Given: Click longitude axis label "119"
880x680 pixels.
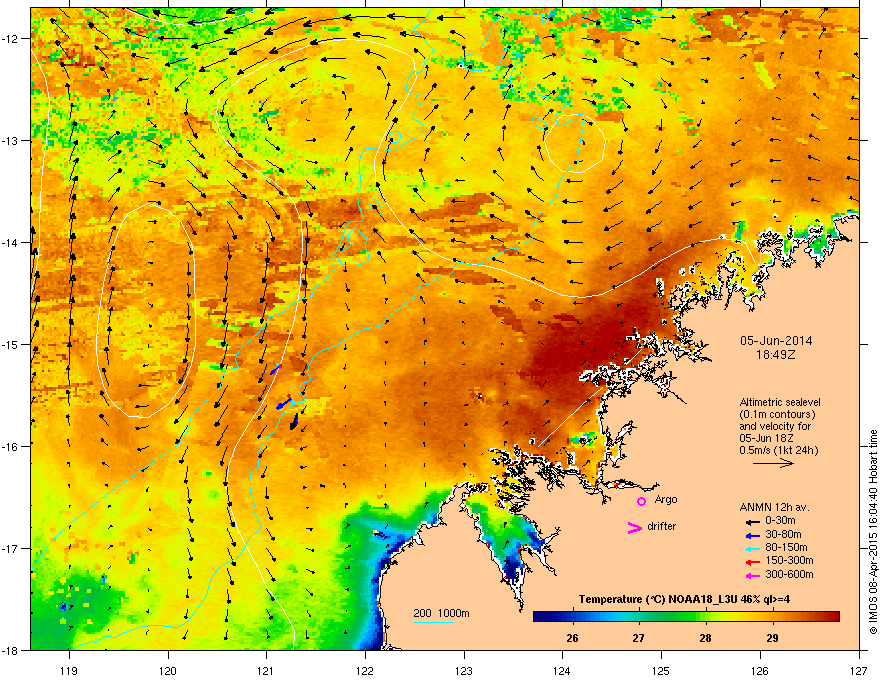Looking at the screenshot, I should pos(69,670).
